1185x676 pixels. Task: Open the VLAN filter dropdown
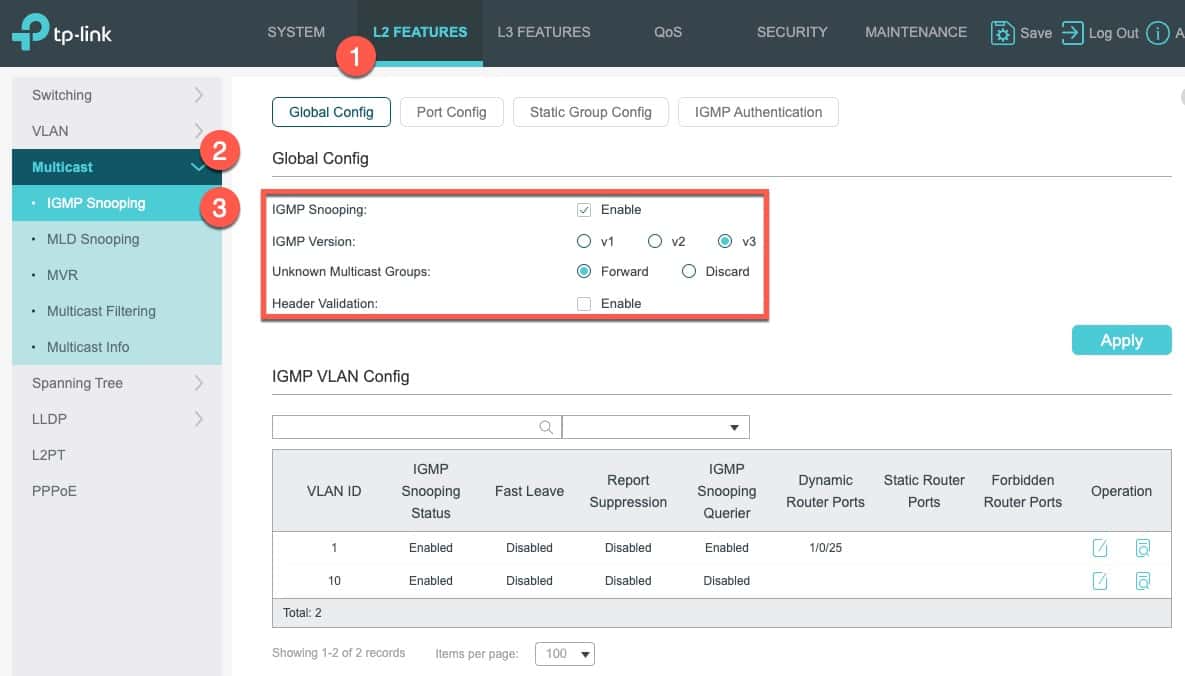[656, 427]
